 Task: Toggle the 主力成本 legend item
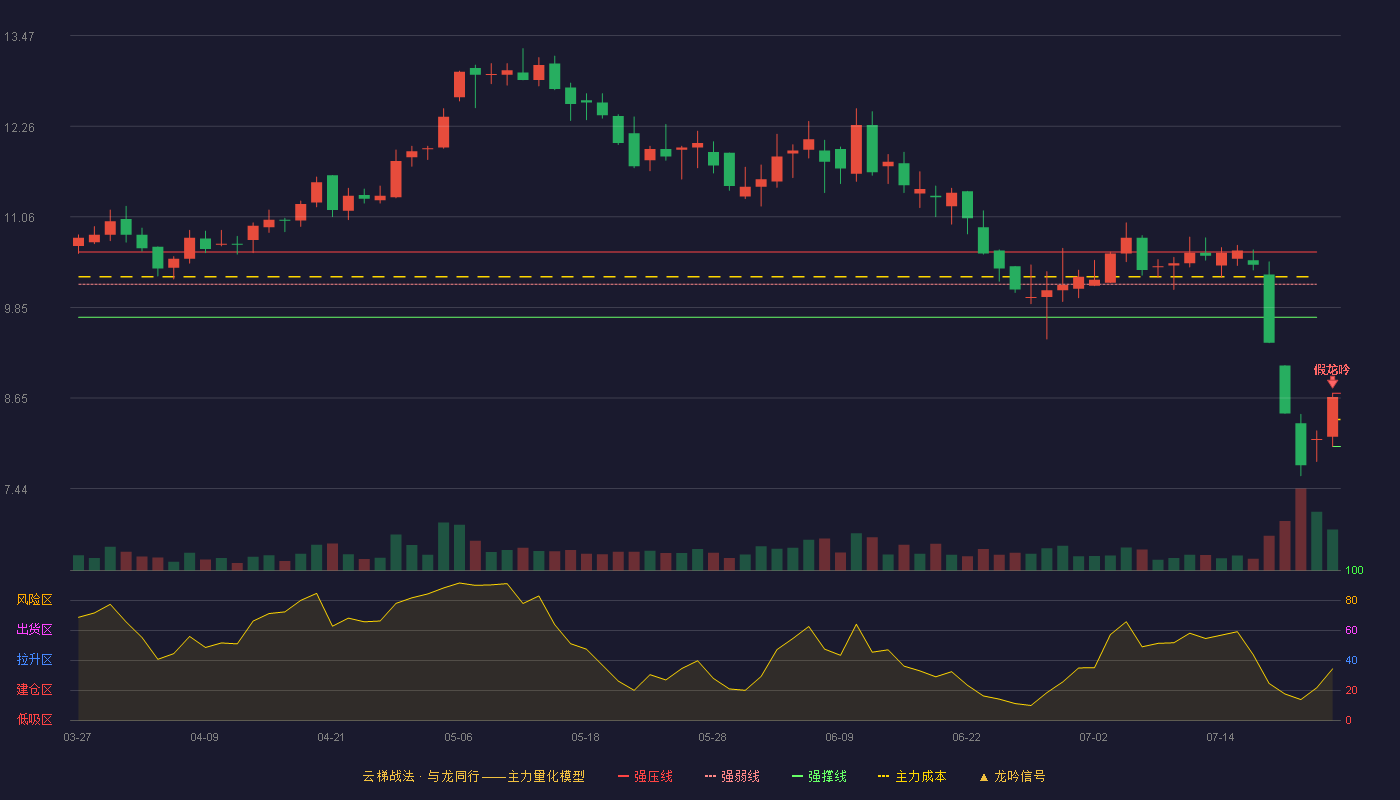[x=912, y=776]
